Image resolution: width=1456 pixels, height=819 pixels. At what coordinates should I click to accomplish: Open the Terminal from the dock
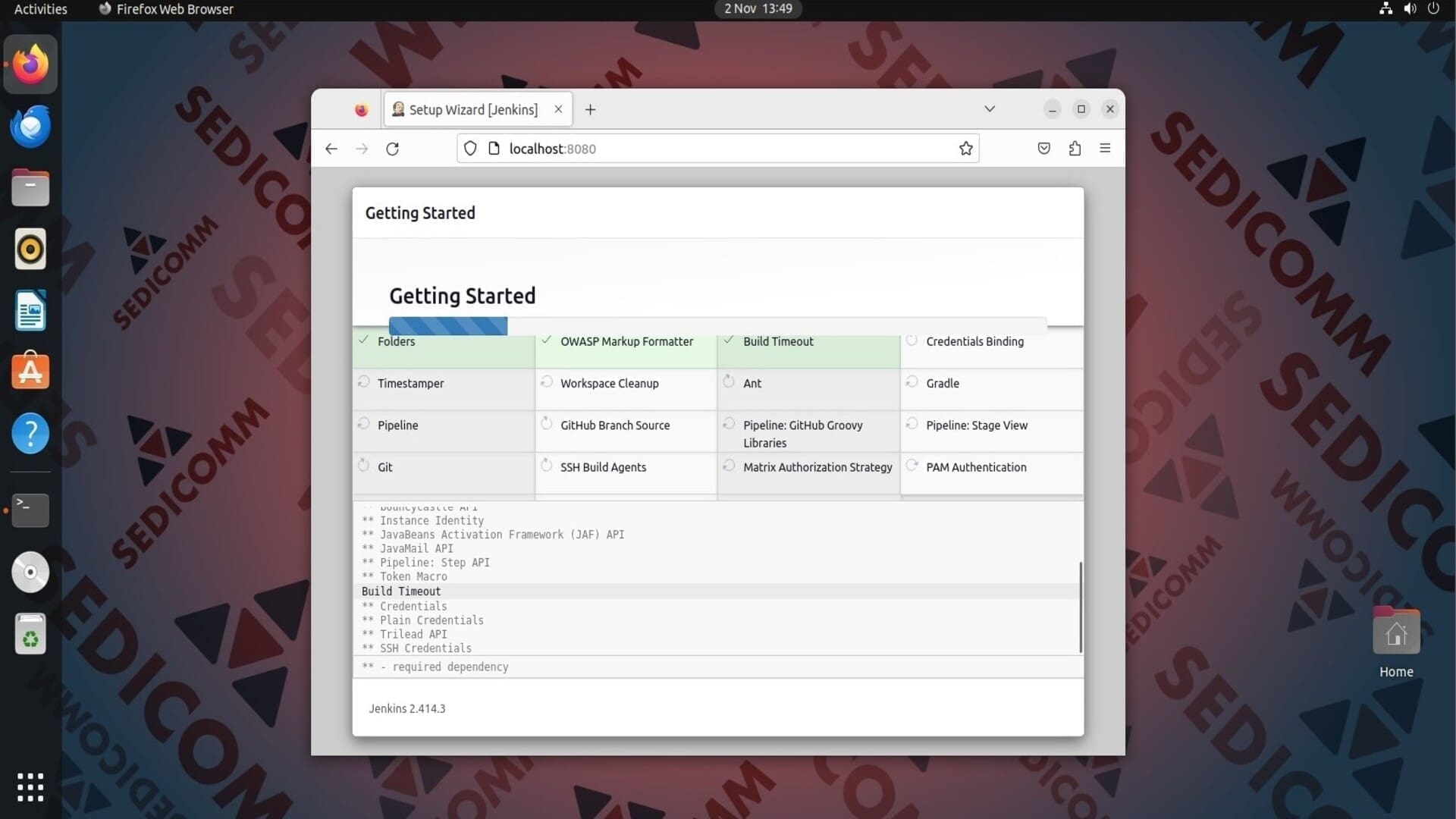pyautogui.click(x=30, y=510)
